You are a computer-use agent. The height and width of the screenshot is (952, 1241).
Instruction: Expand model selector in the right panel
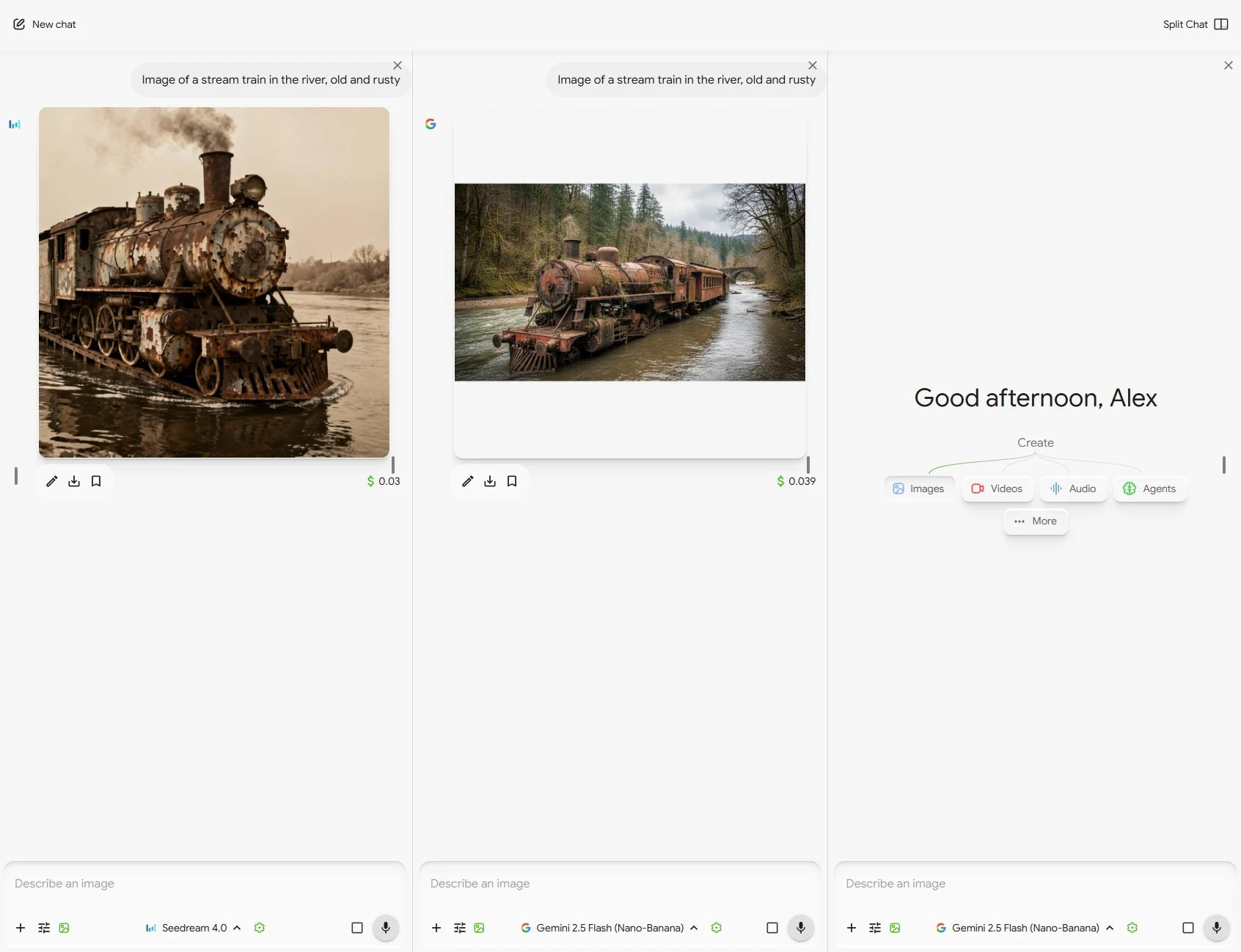(x=1025, y=928)
